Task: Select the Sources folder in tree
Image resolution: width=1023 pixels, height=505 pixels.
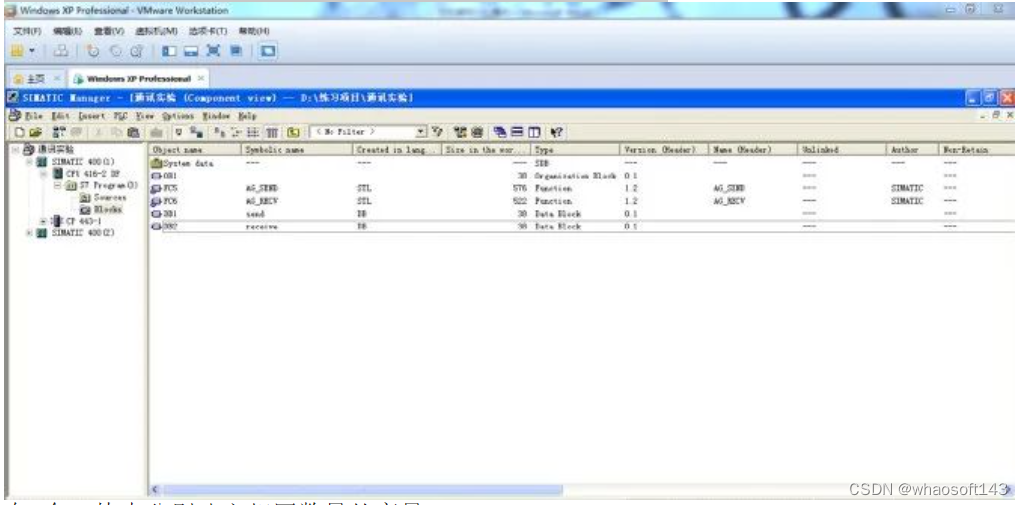Action: pos(103,197)
